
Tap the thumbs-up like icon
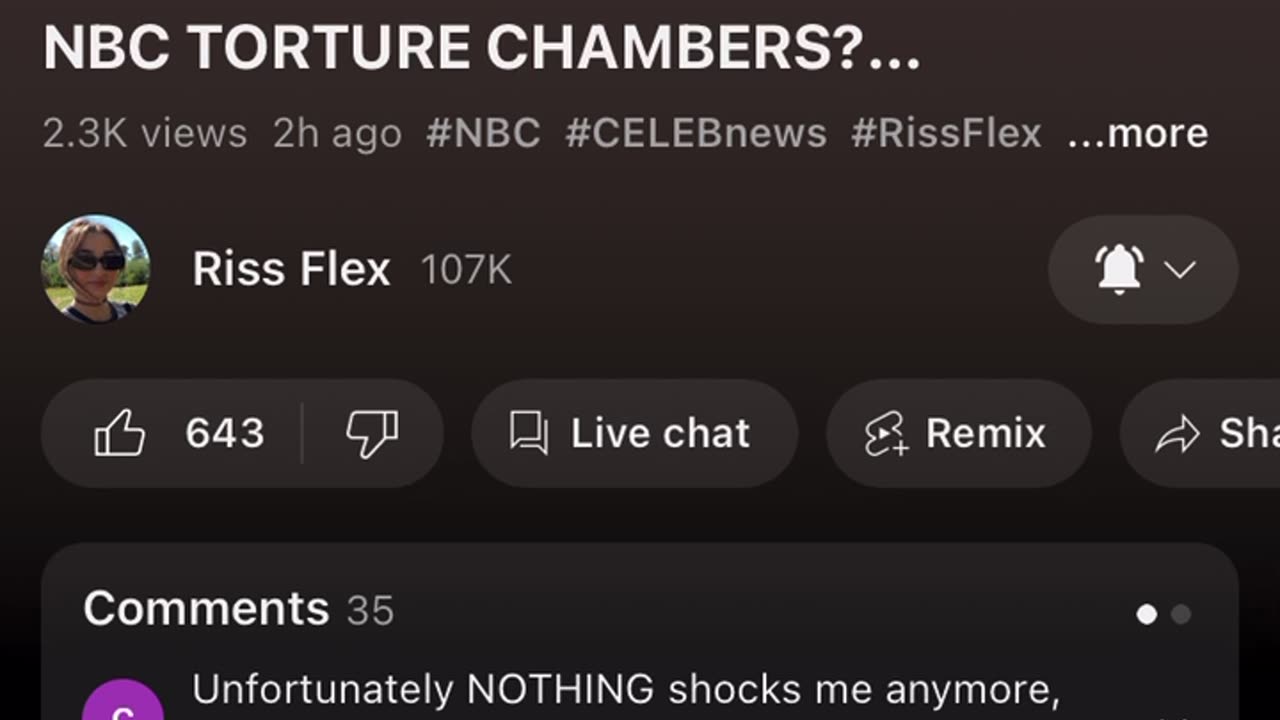click(119, 434)
